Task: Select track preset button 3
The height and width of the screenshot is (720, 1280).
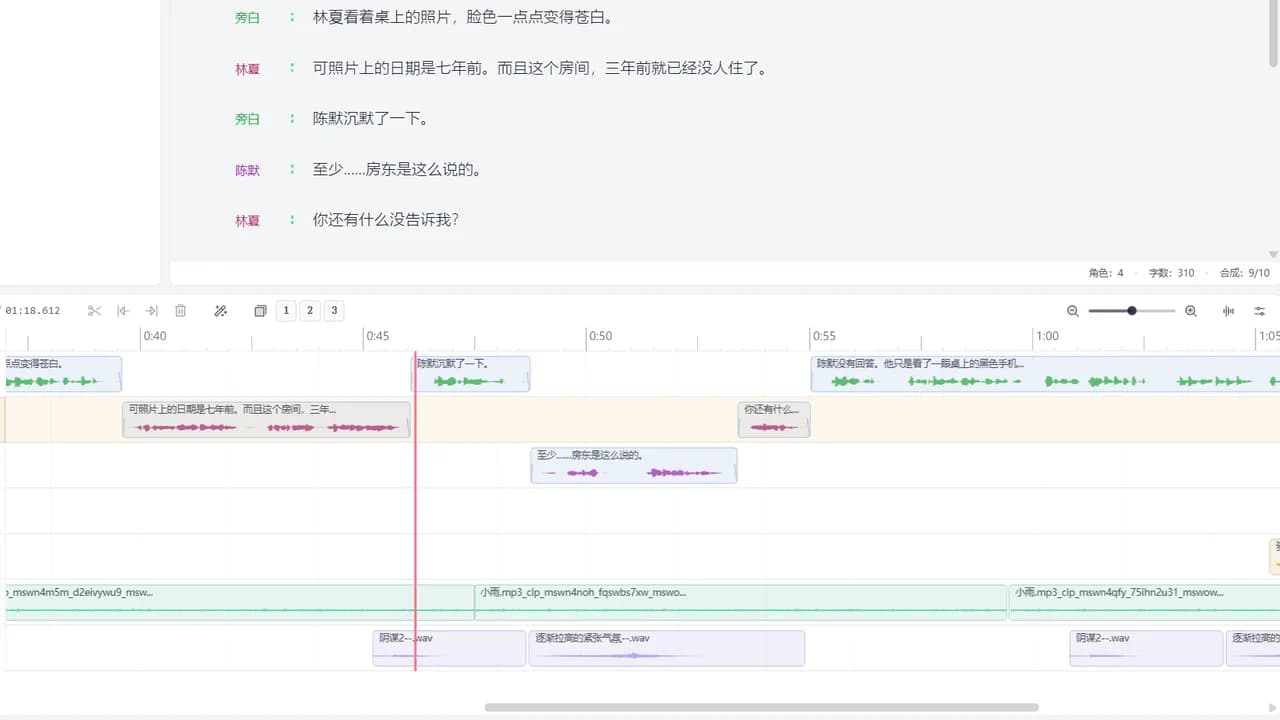Action: [x=334, y=311]
